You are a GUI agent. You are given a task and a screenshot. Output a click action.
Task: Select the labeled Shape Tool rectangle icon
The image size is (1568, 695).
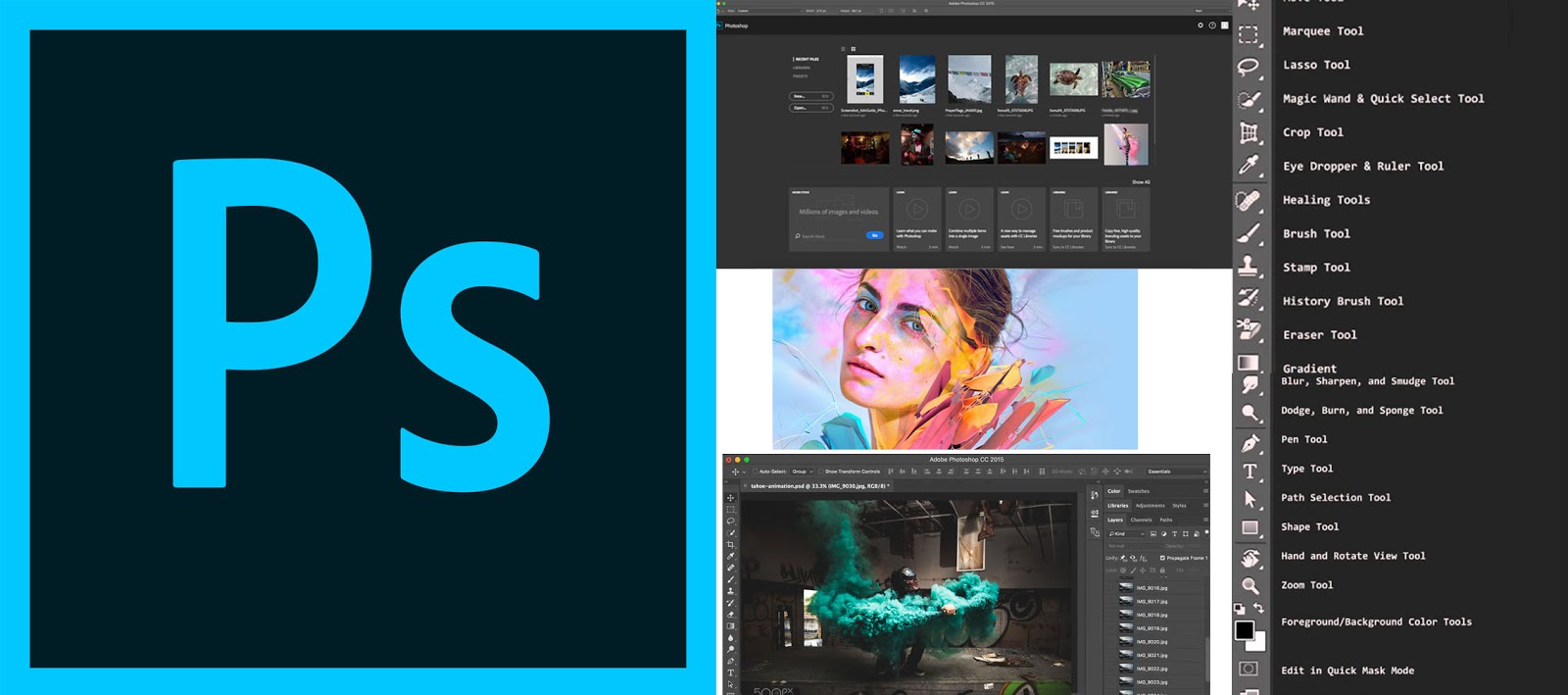point(1250,527)
